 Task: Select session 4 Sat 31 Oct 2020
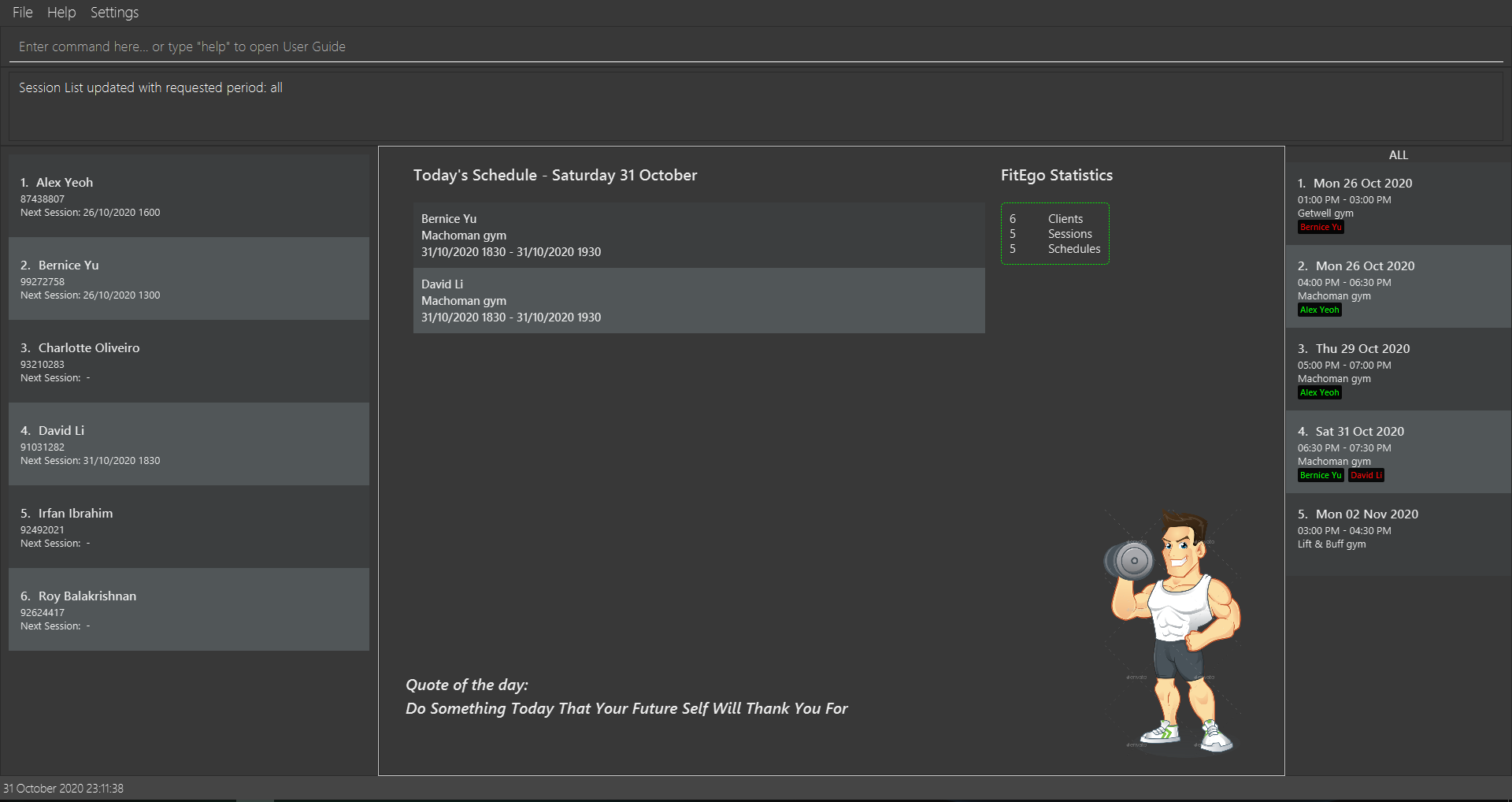(x=1399, y=451)
